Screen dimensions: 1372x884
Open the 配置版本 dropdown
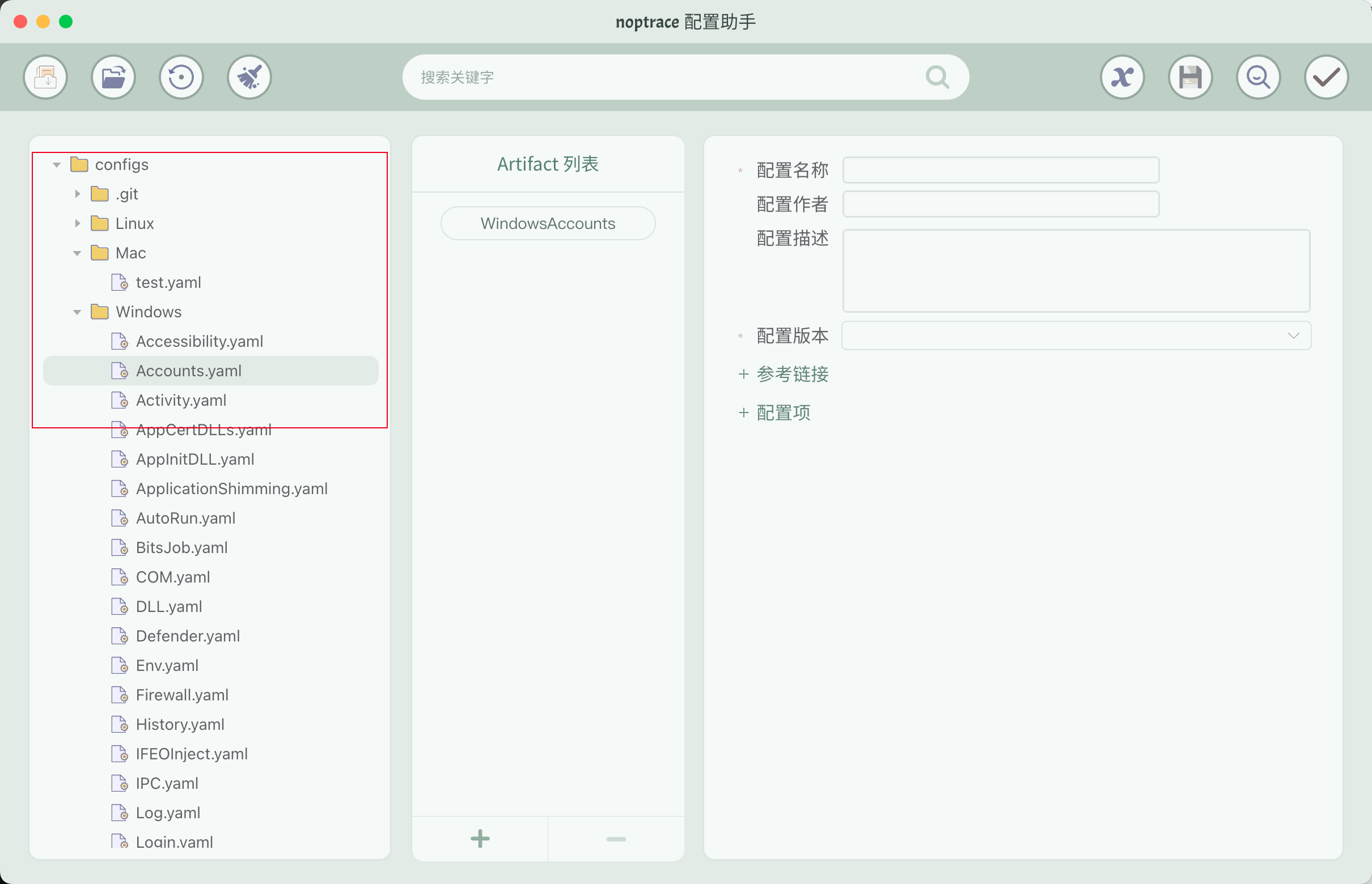[x=1293, y=335]
